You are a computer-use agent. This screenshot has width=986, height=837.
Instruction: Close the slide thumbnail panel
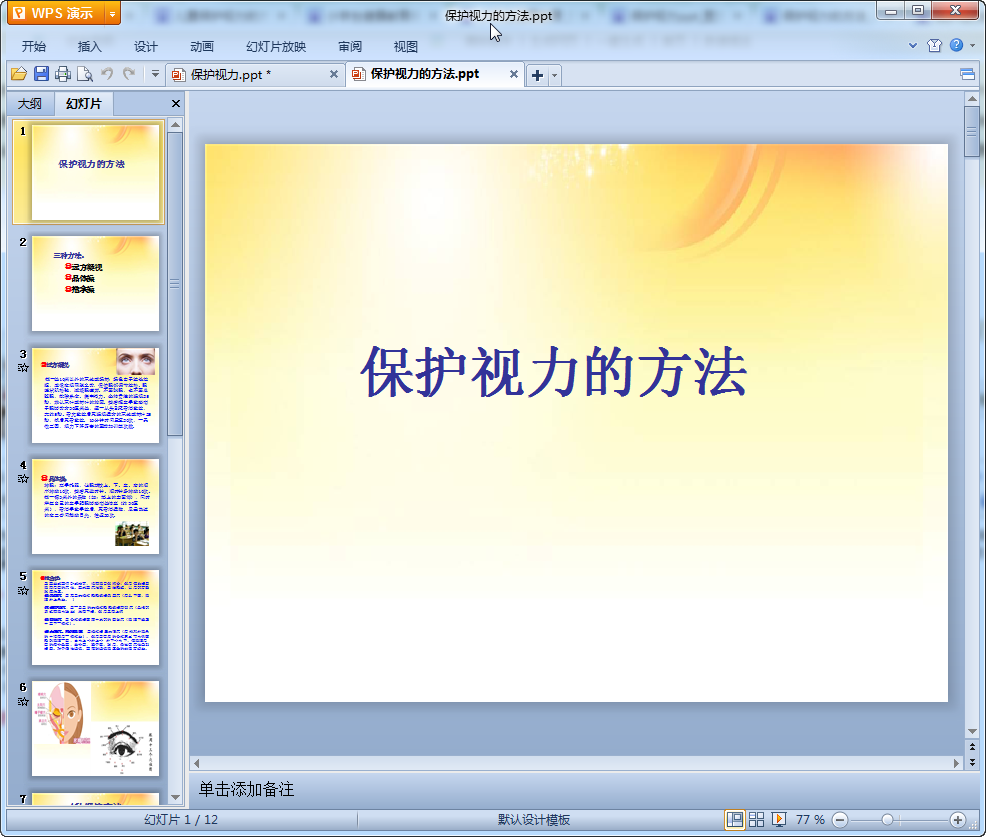176,104
